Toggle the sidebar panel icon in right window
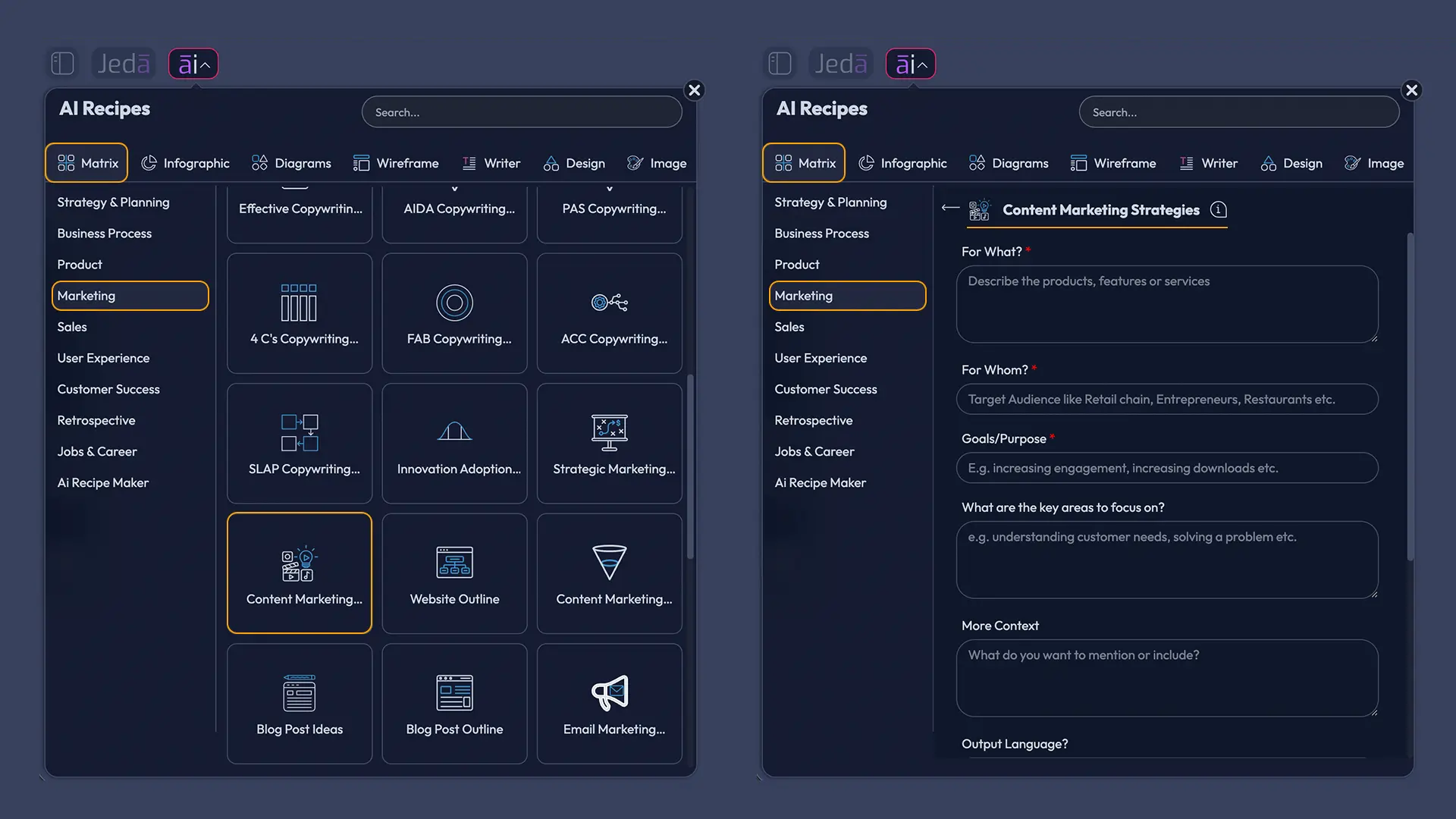 click(780, 64)
